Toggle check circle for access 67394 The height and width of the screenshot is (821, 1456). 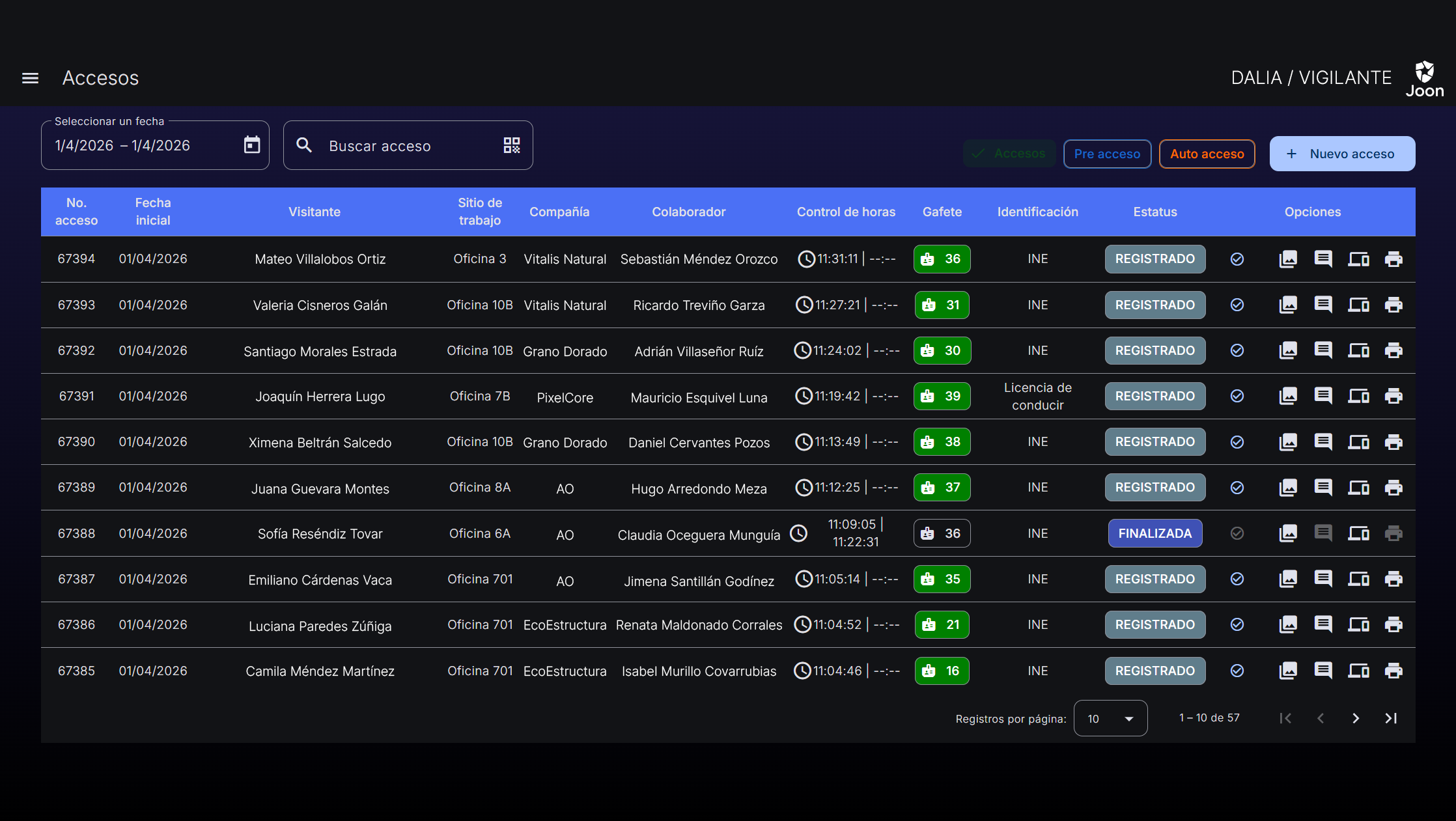[x=1237, y=259]
